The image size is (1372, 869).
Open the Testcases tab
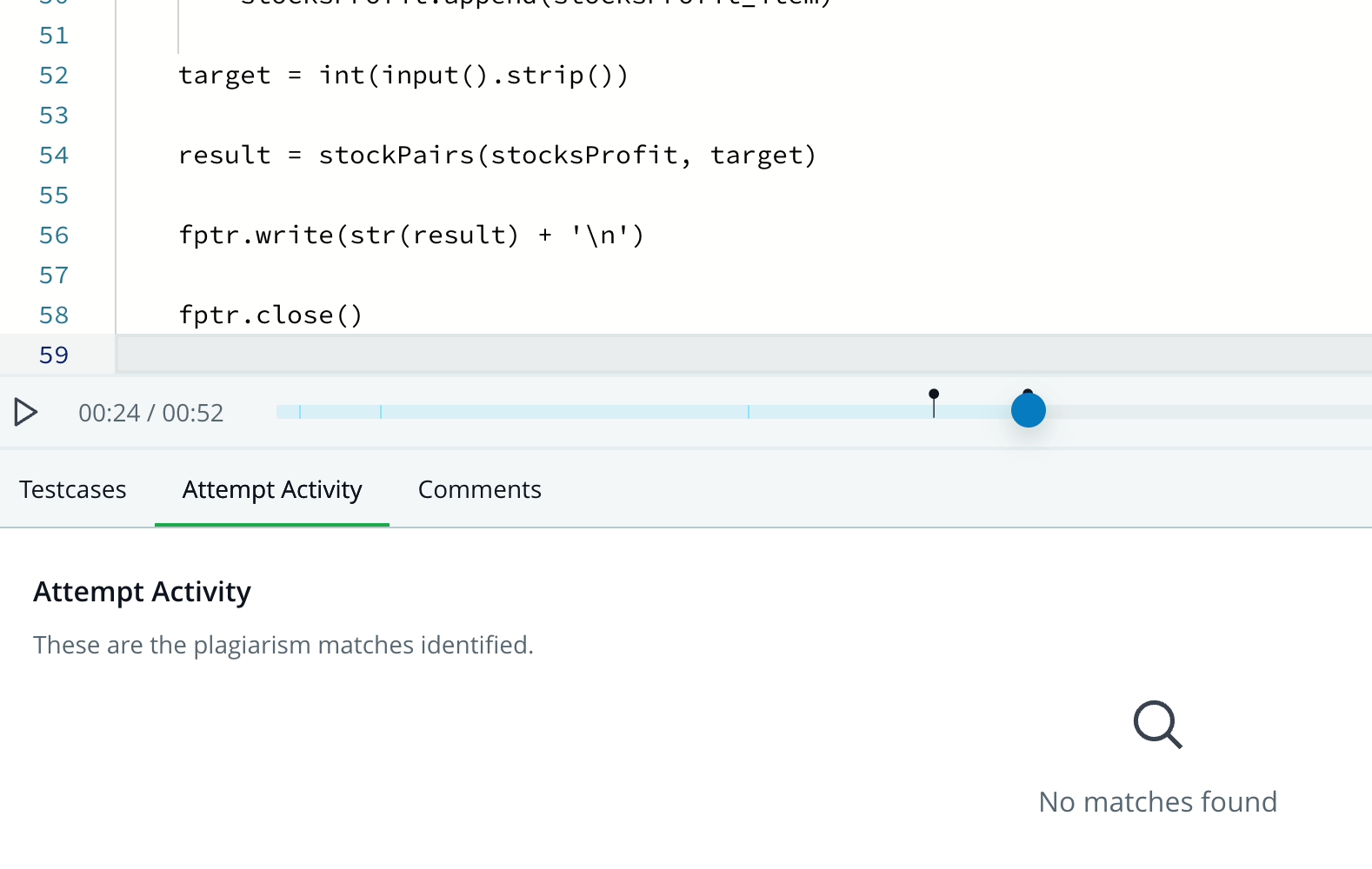pyautogui.click(x=73, y=489)
